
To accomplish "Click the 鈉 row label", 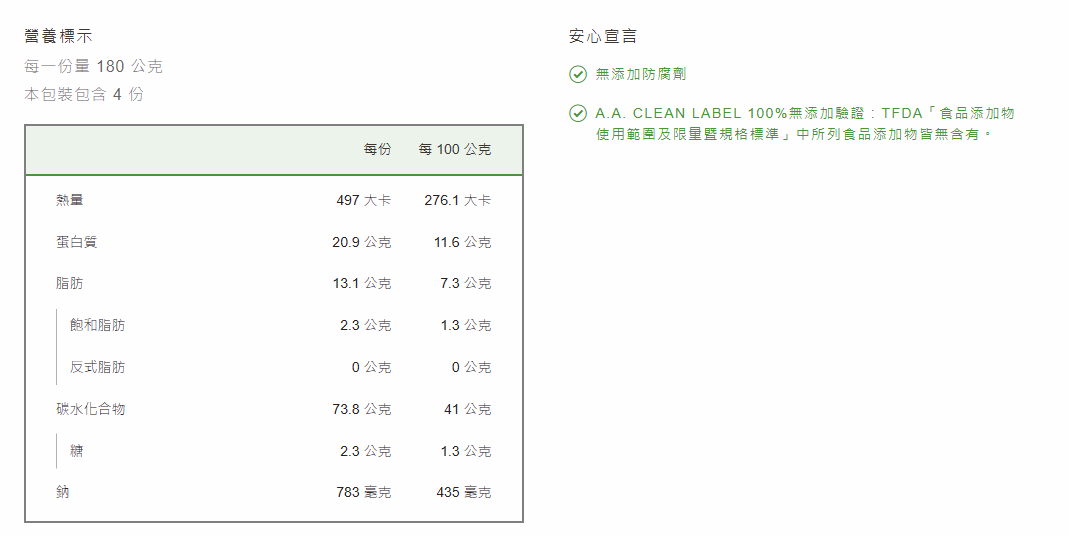I will [x=63, y=493].
